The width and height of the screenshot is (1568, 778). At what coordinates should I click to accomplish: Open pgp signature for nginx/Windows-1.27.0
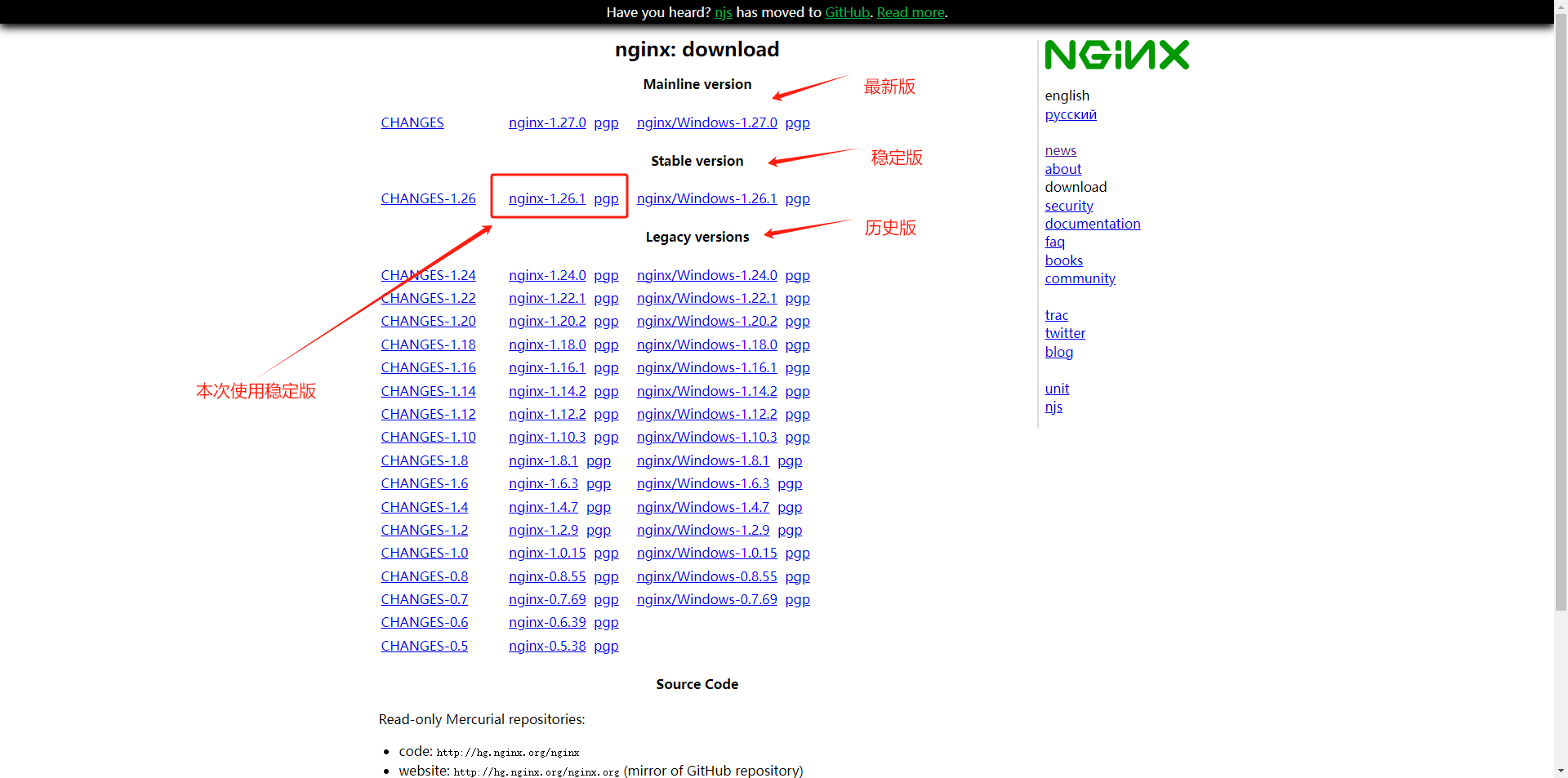tap(798, 122)
